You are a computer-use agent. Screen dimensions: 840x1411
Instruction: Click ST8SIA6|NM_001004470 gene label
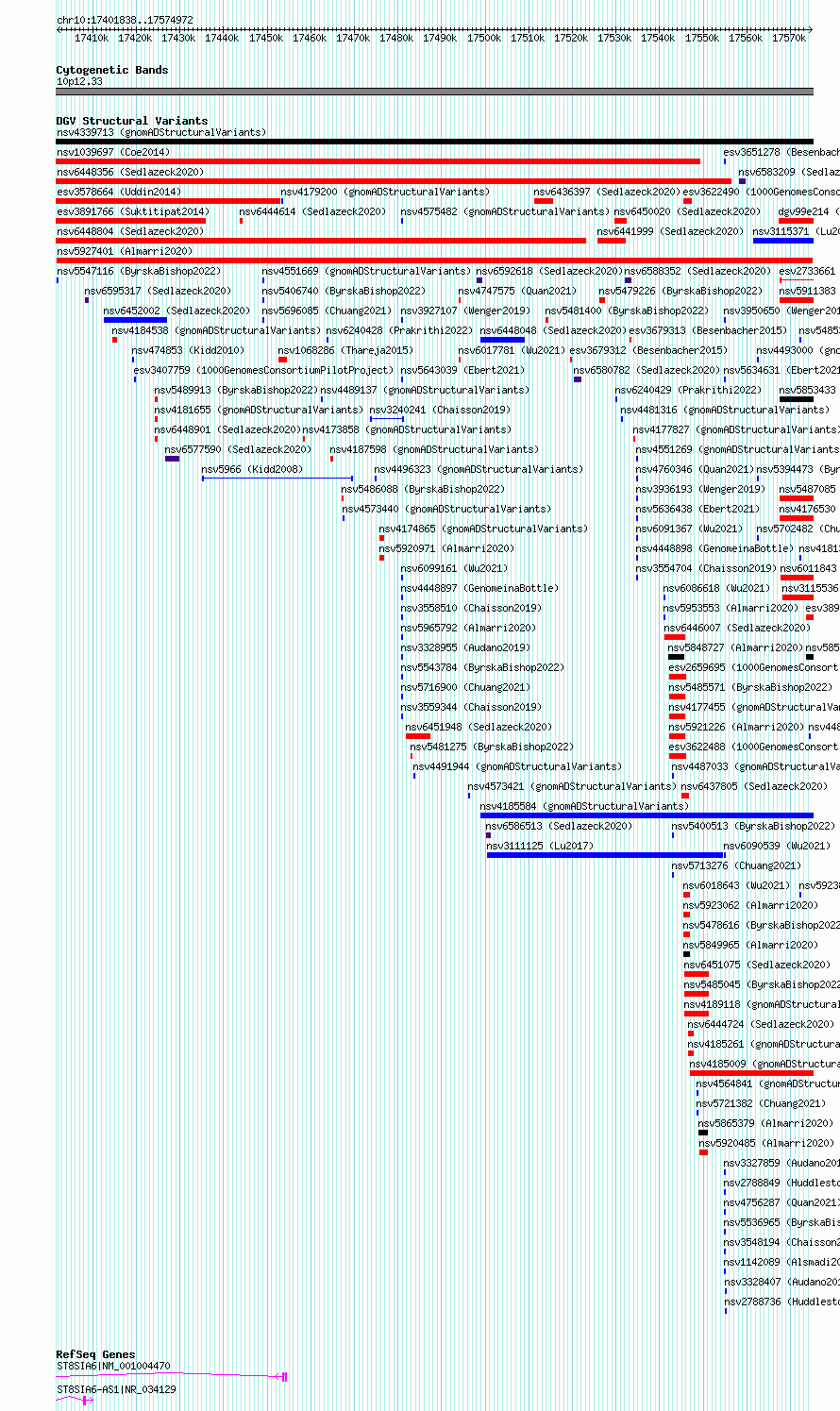[113, 1366]
